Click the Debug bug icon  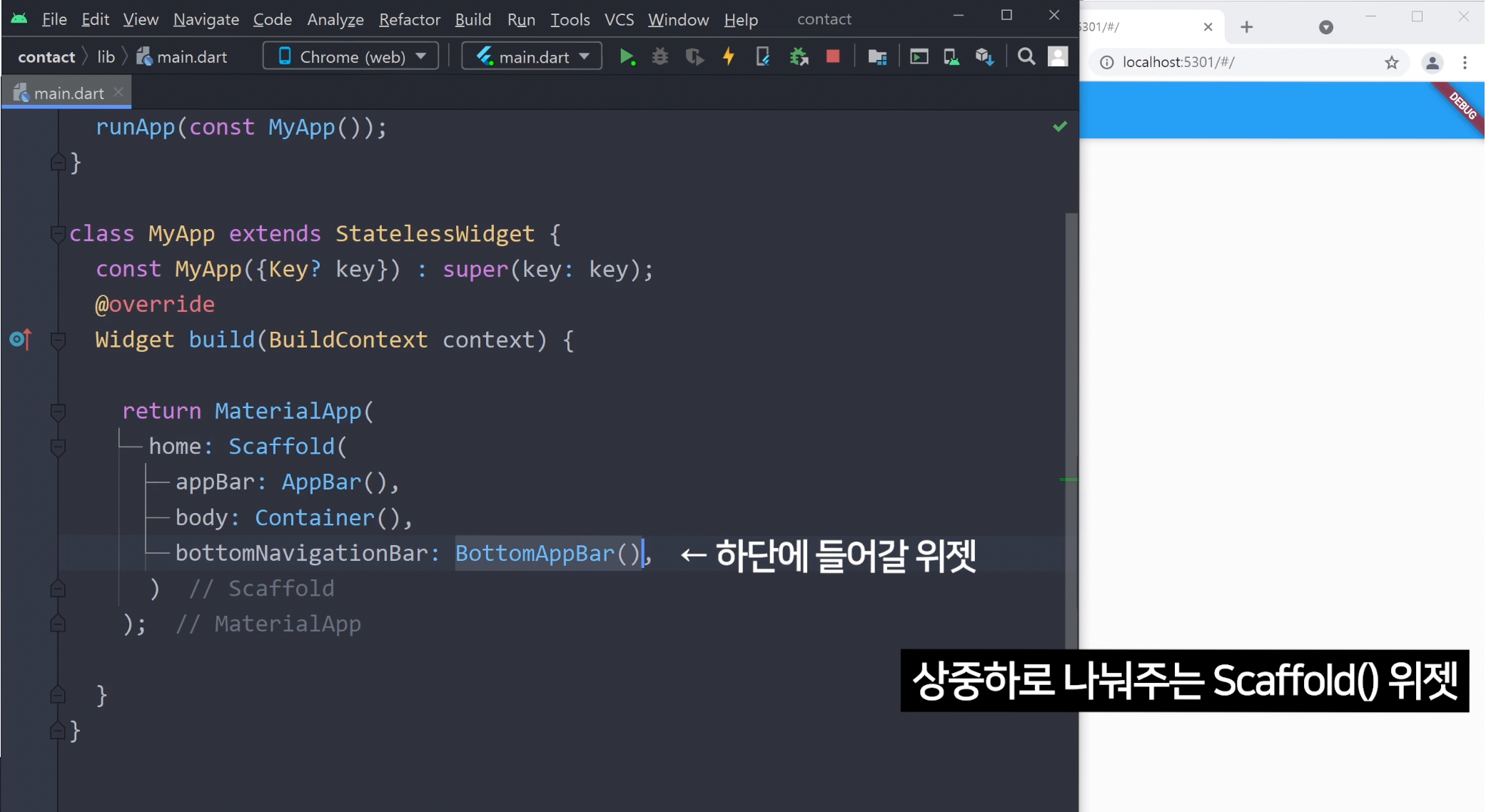pos(660,57)
